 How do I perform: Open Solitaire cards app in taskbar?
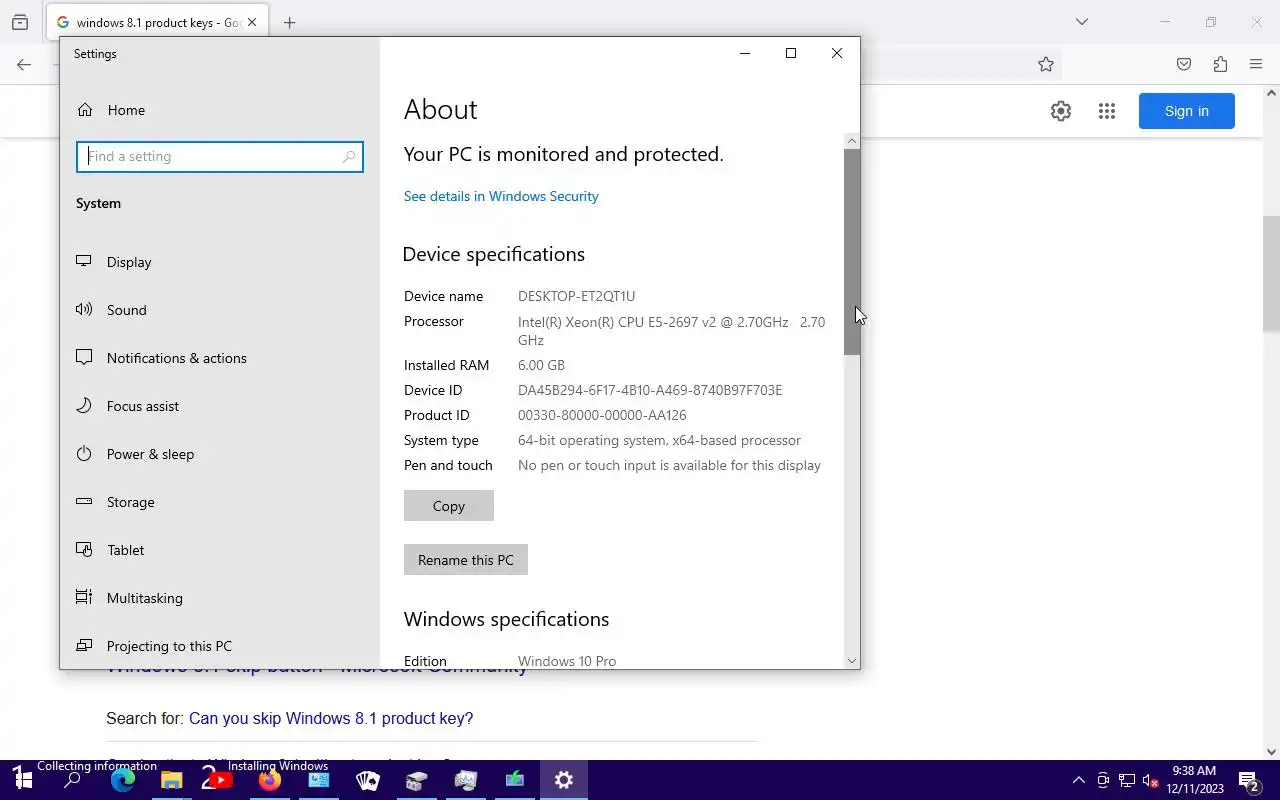click(368, 780)
